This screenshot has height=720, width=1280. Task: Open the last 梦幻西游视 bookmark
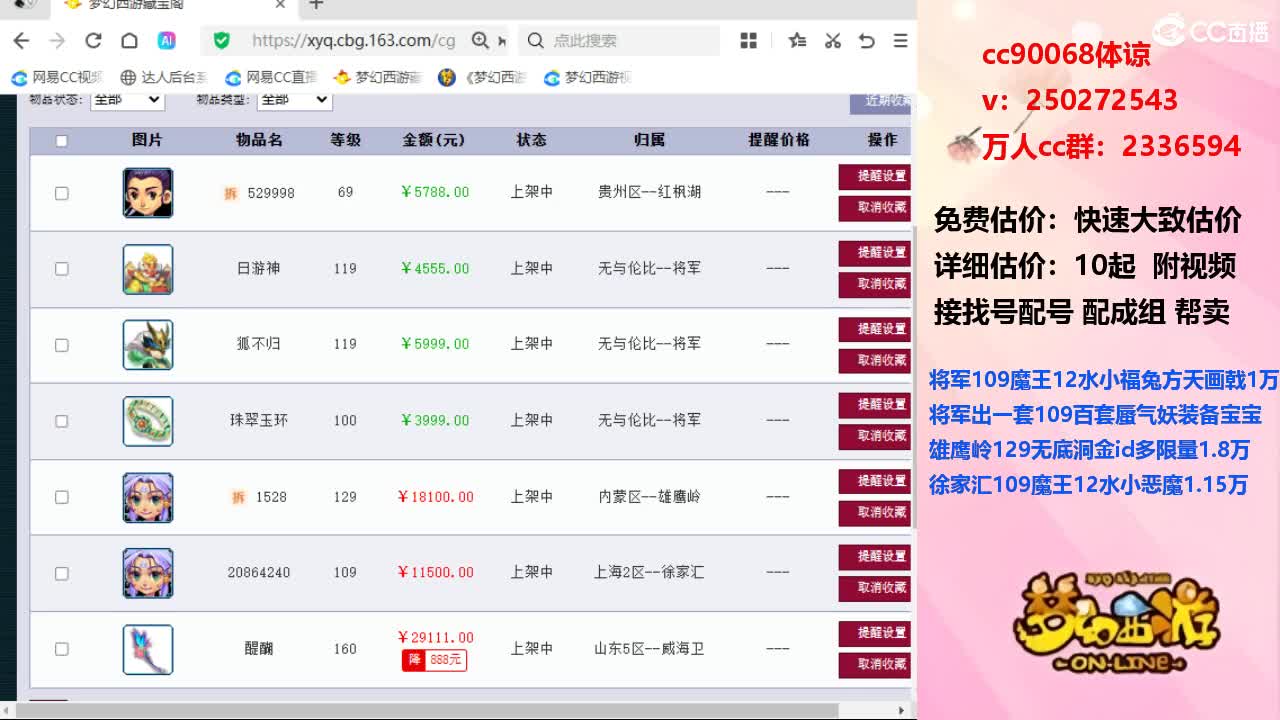click(x=588, y=77)
